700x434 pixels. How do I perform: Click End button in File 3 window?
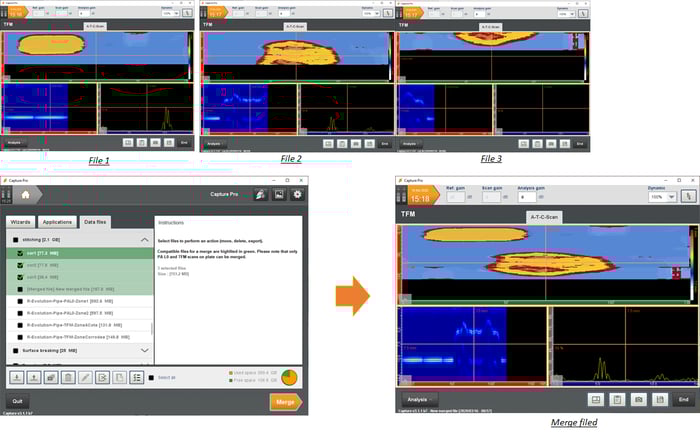coord(580,144)
